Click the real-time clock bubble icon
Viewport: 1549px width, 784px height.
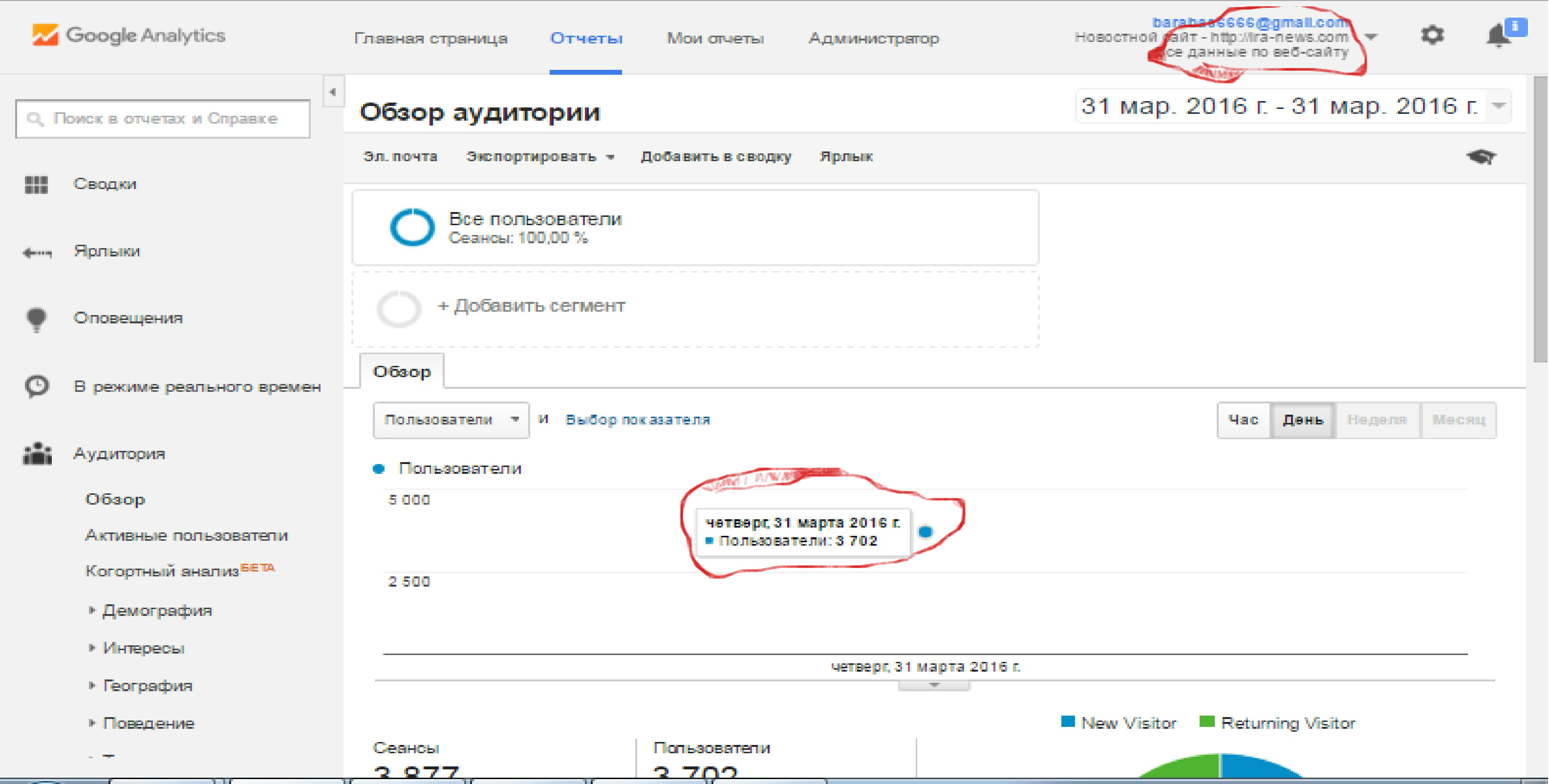37,386
